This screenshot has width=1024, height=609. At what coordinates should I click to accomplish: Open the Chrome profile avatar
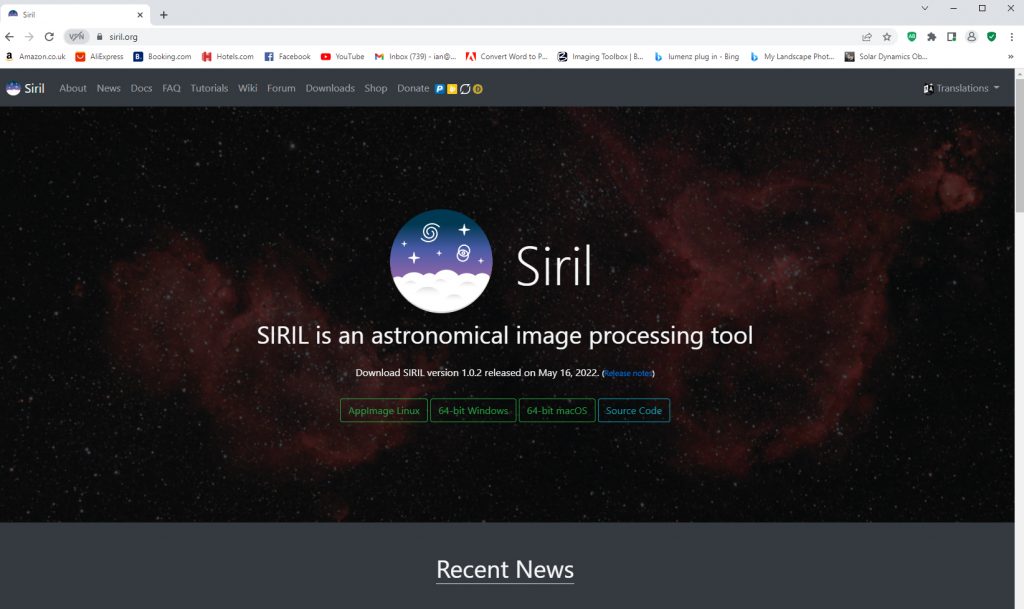[972, 37]
